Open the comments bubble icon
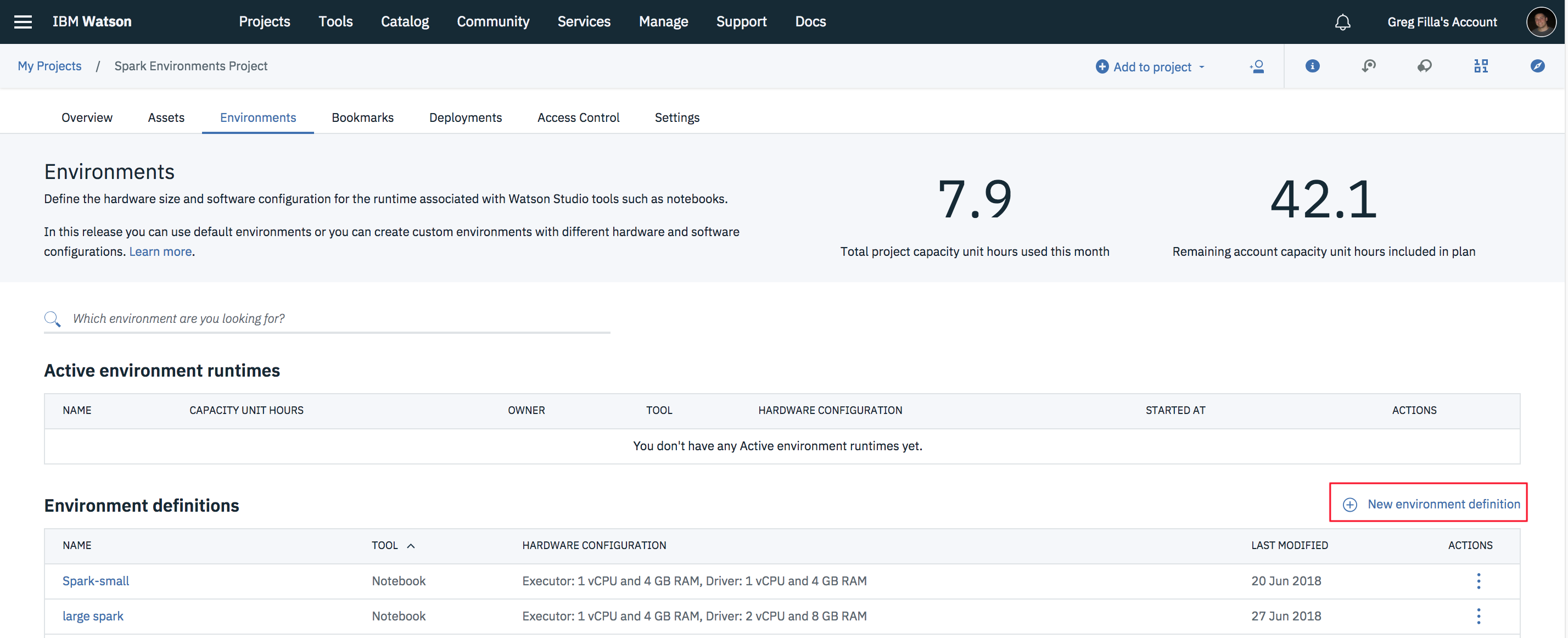 click(1425, 66)
